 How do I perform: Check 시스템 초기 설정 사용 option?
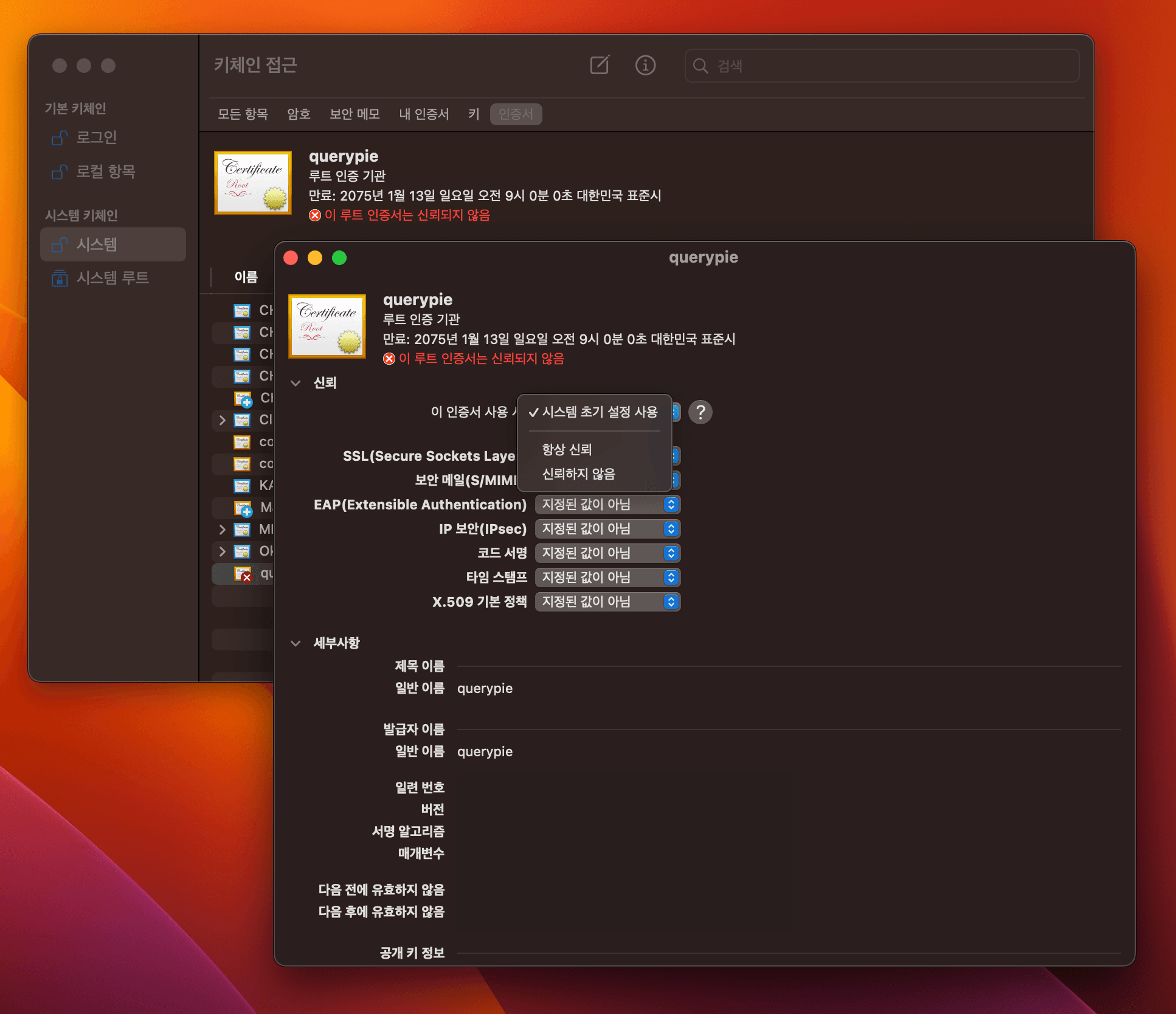click(599, 412)
